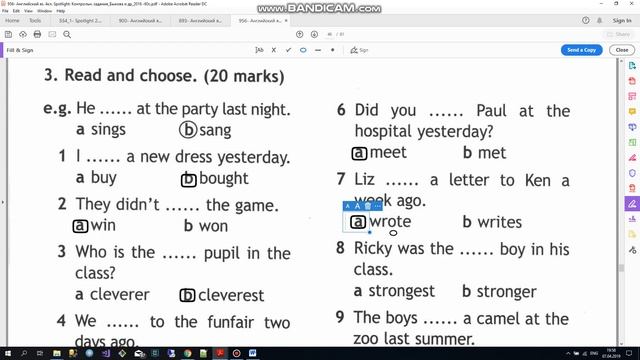The height and width of the screenshot is (360, 640).
Task: Select the square mark on 'cleverest' option
Action: point(187,296)
